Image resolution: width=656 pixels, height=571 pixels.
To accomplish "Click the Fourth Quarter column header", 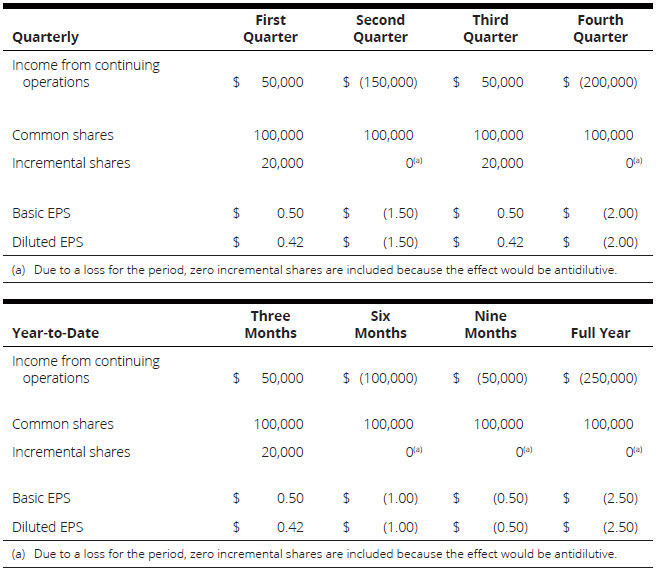I will tap(600, 29).
